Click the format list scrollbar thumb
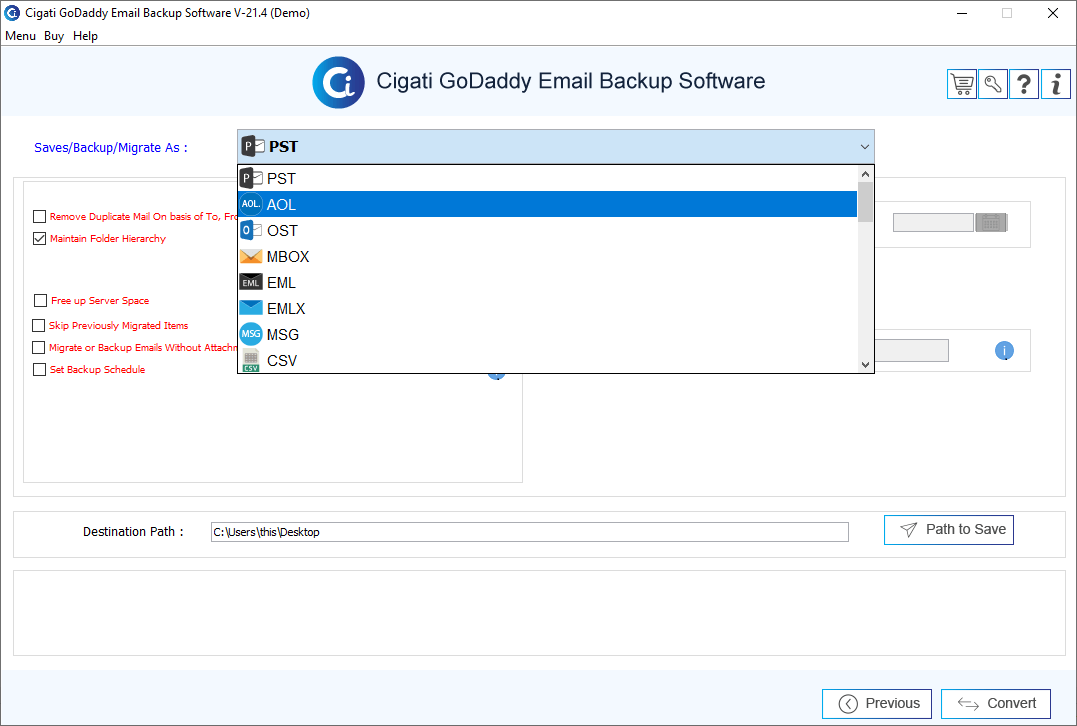 865,202
